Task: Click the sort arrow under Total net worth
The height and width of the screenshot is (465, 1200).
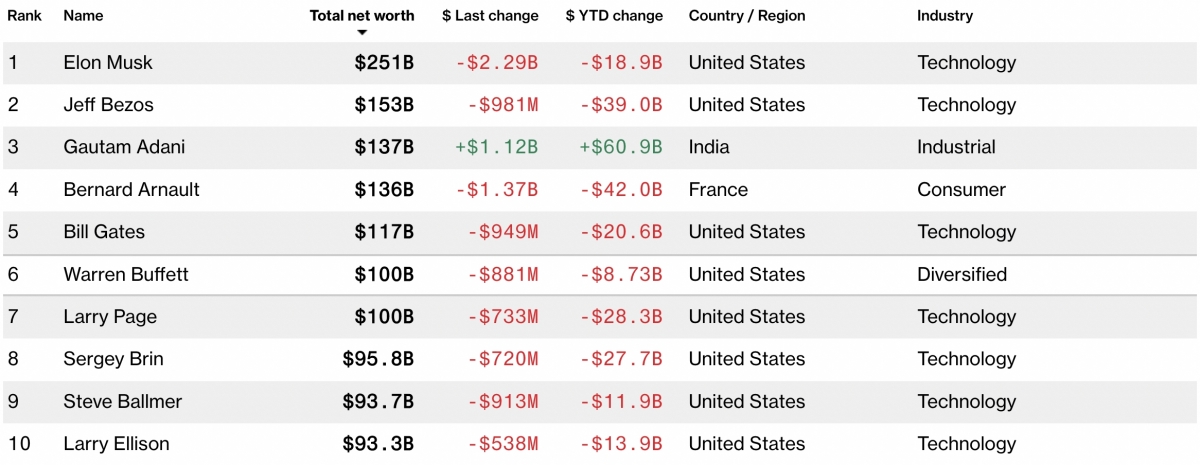Action: pyautogui.click(x=362, y=32)
